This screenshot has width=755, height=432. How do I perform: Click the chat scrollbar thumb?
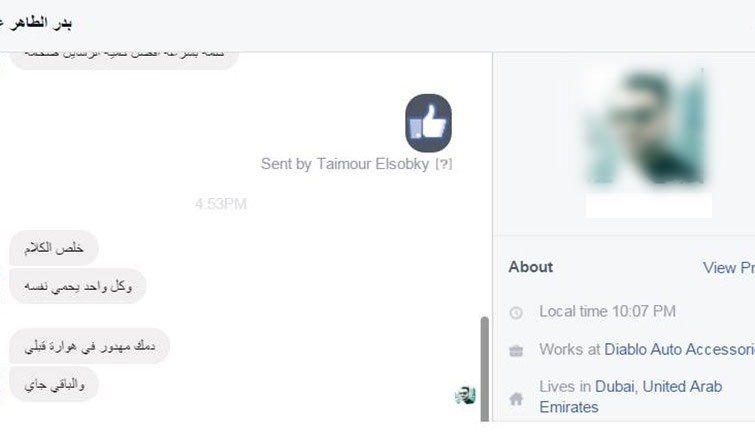coord(484,369)
